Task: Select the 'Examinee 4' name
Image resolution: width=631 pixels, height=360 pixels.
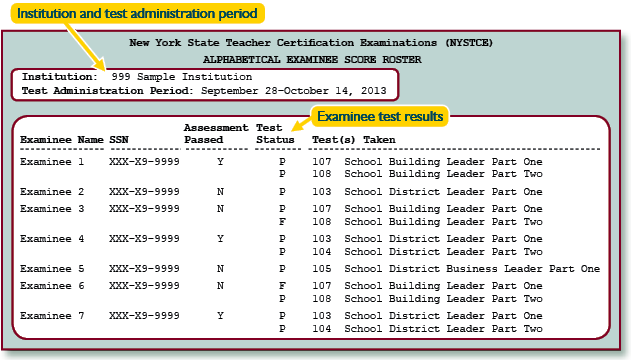Action: 52,239
